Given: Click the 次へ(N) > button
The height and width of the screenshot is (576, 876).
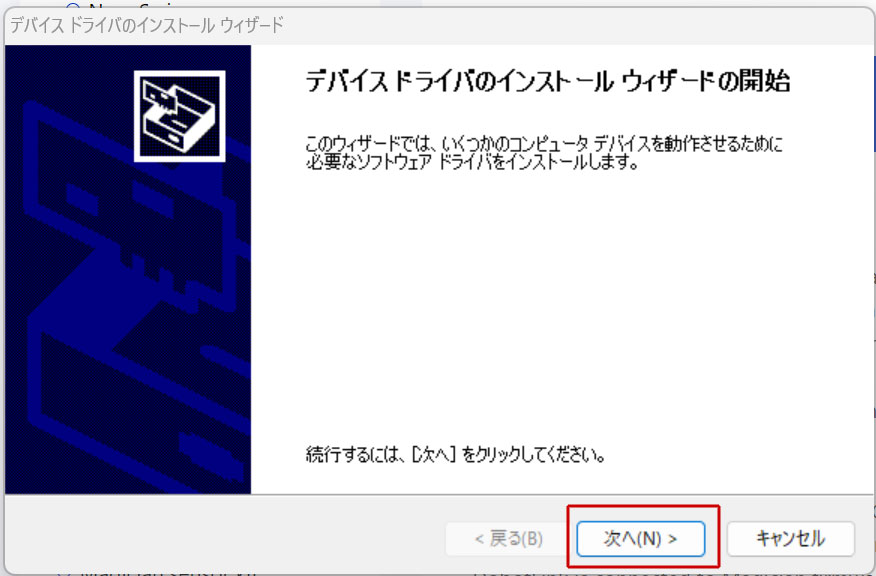Looking at the screenshot, I should (x=641, y=538).
